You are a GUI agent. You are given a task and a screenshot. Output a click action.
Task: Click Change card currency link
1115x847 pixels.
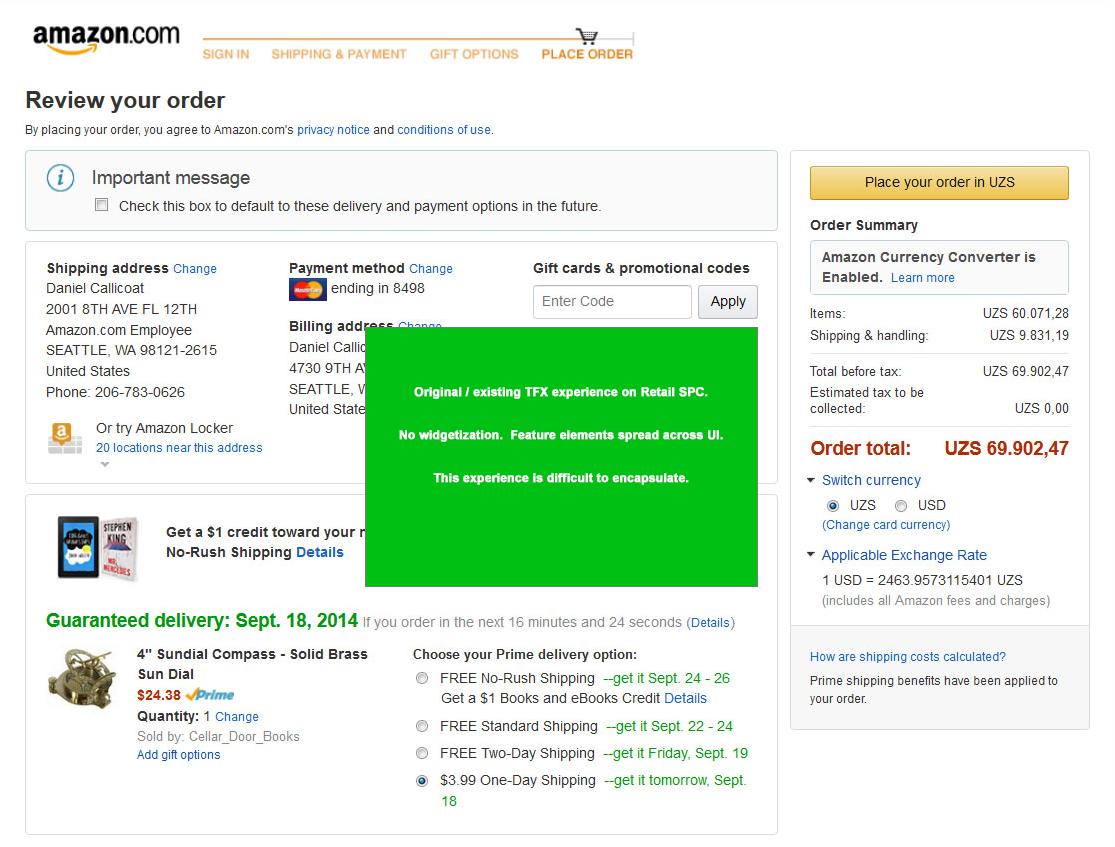click(x=886, y=525)
